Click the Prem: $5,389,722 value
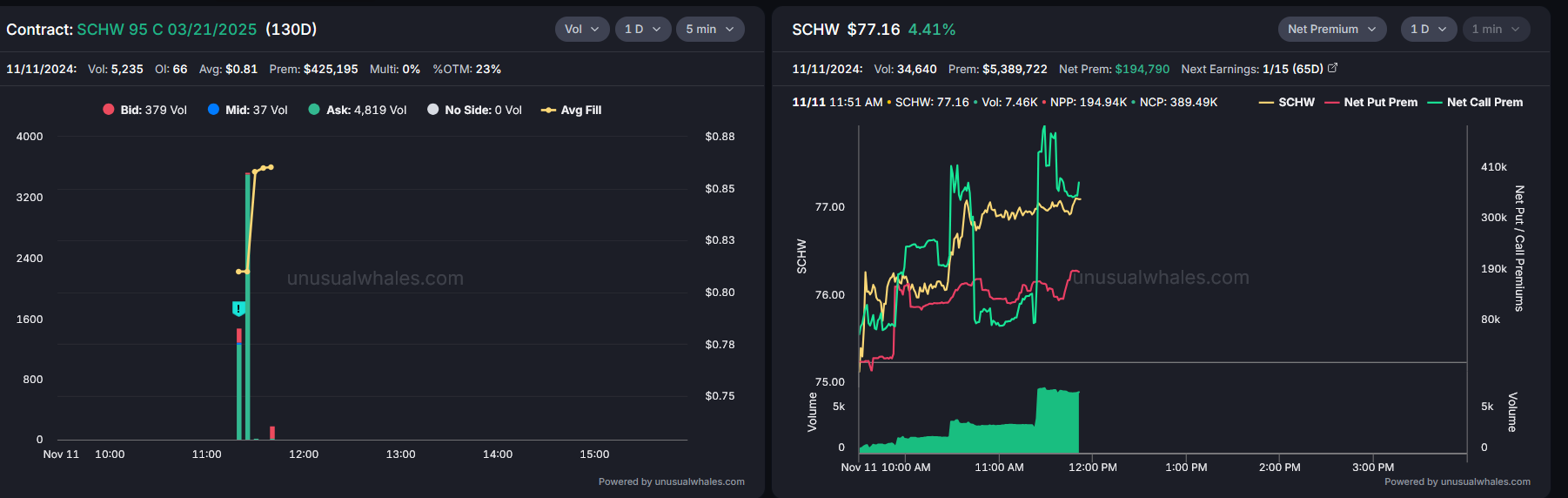 pyautogui.click(x=998, y=69)
